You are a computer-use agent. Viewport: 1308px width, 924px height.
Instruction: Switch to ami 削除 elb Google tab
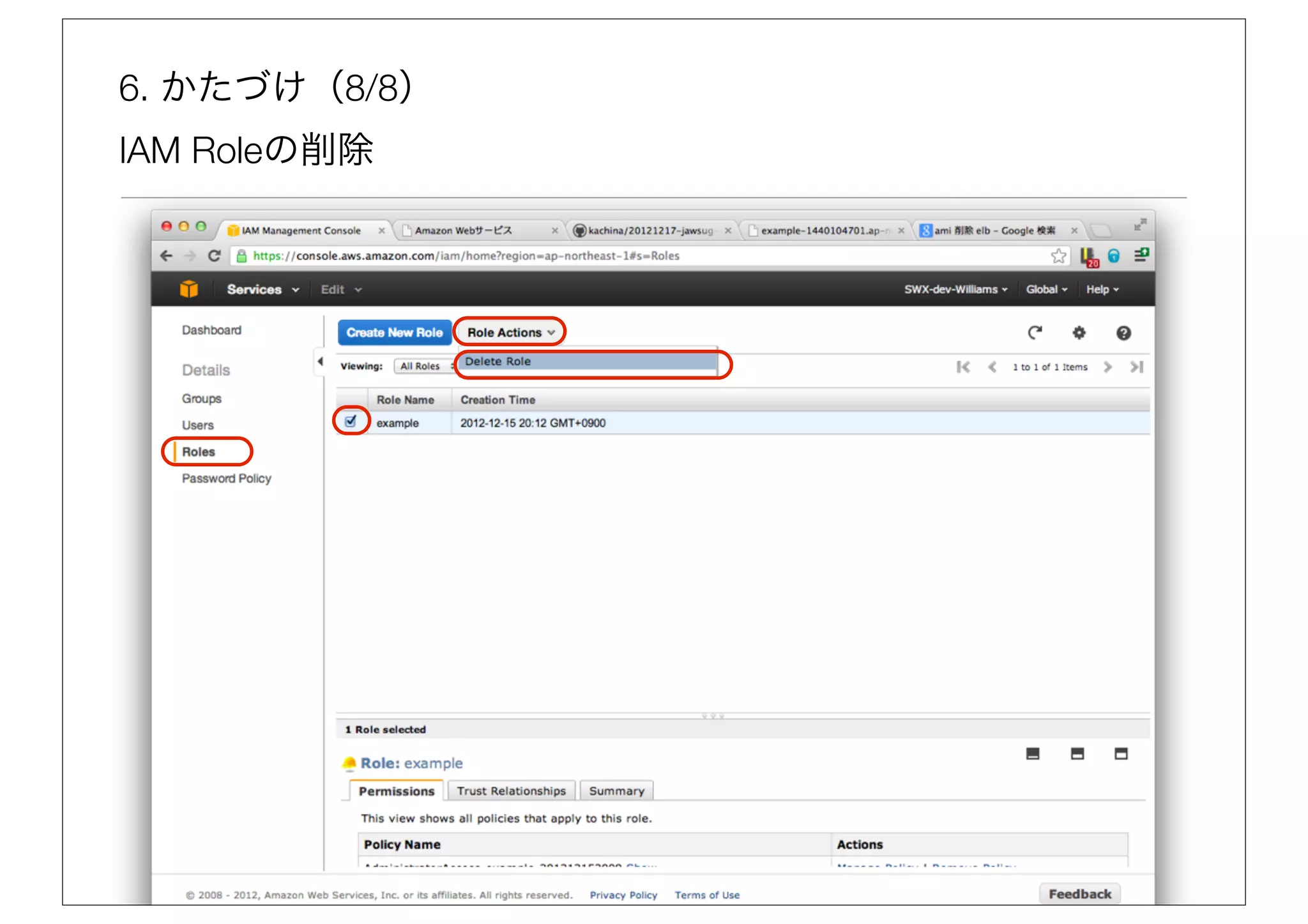click(x=995, y=231)
